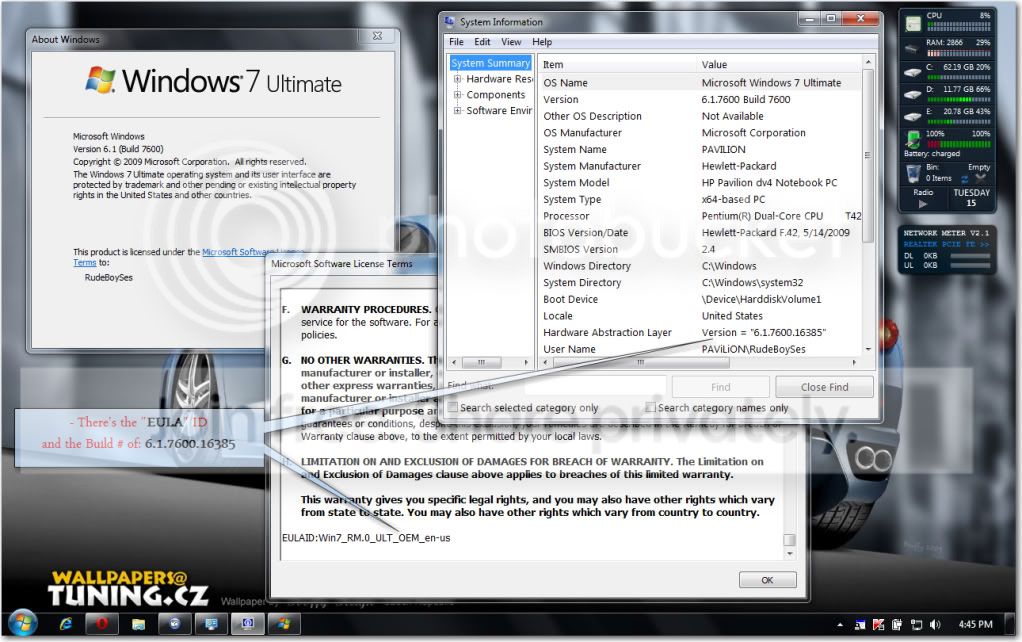The height and width of the screenshot is (642, 1022).
Task: Expand the Components tree node
Action: click(458, 95)
